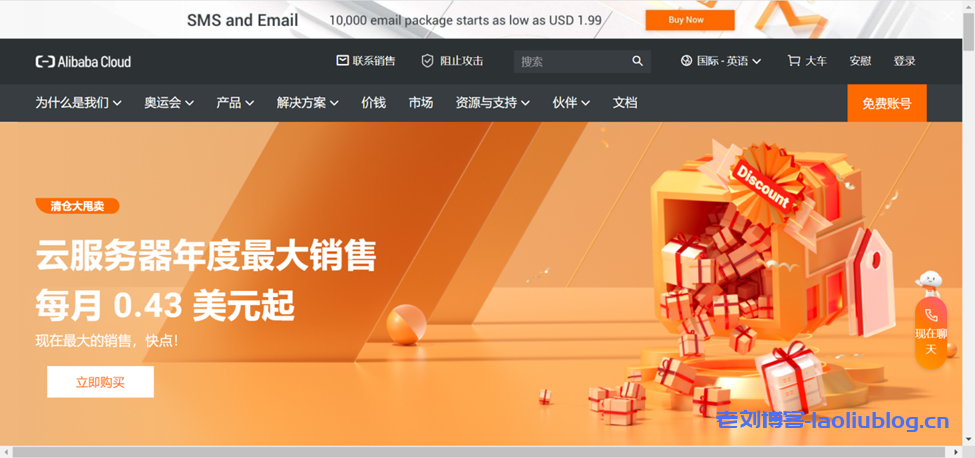975x458 pixels.
Task: Click the phone icon in chat widget
Action: (x=930, y=315)
